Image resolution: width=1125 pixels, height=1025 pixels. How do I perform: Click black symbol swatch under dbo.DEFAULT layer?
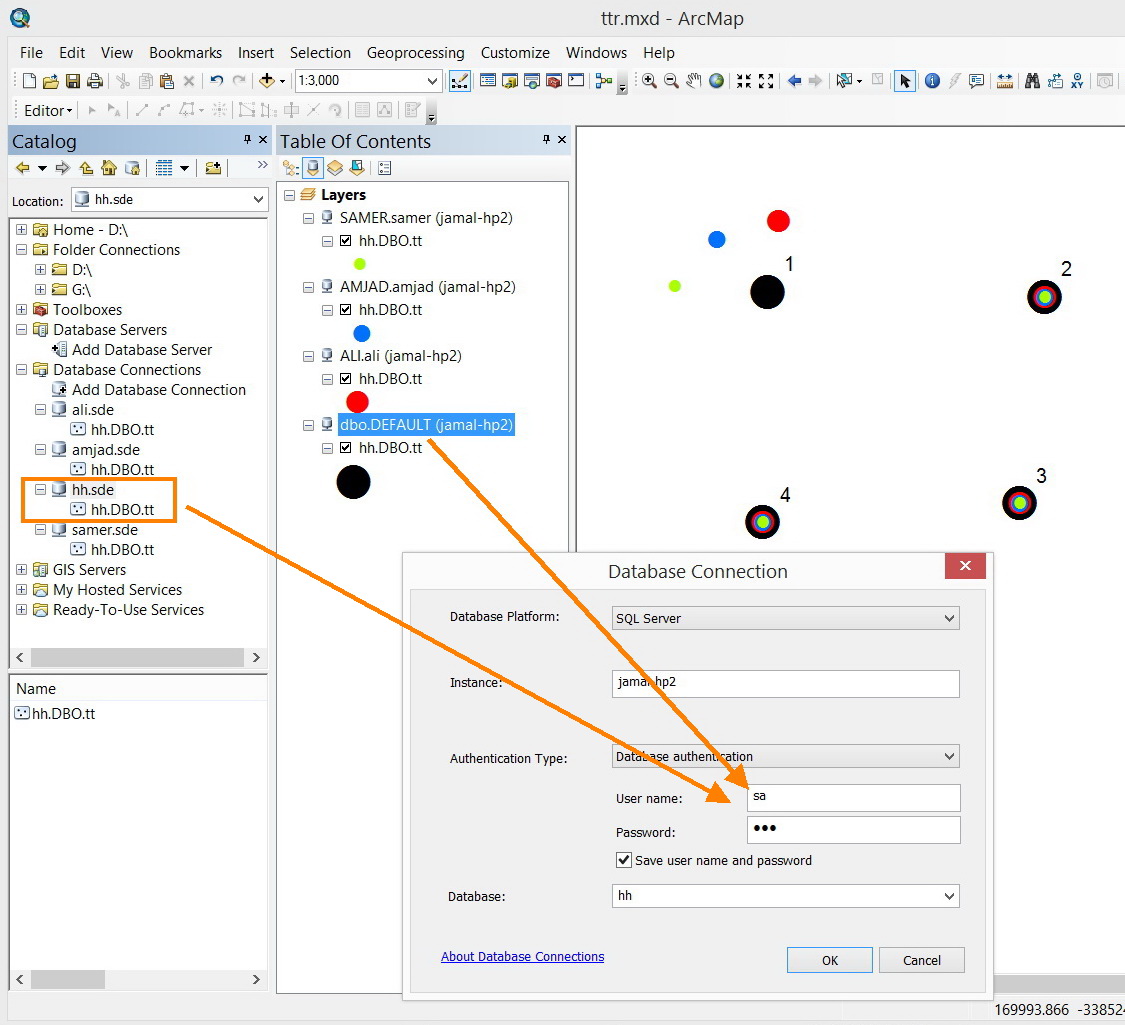pos(353,482)
